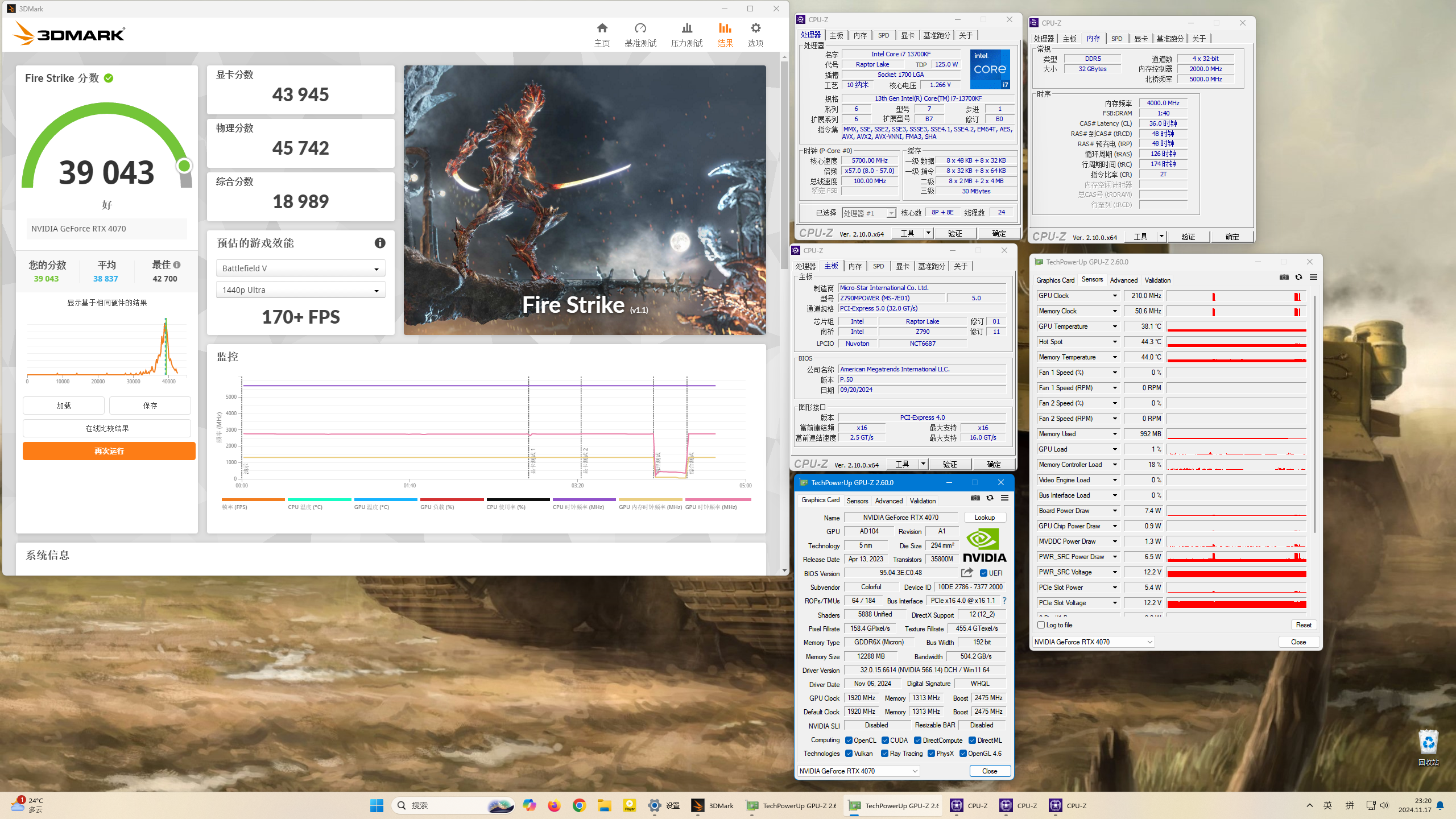Open GPU selector dropdown in GPU-Z Graphics Card window
This screenshot has height=819, width=1456.
pyautogui.click(x=858, y=771)
